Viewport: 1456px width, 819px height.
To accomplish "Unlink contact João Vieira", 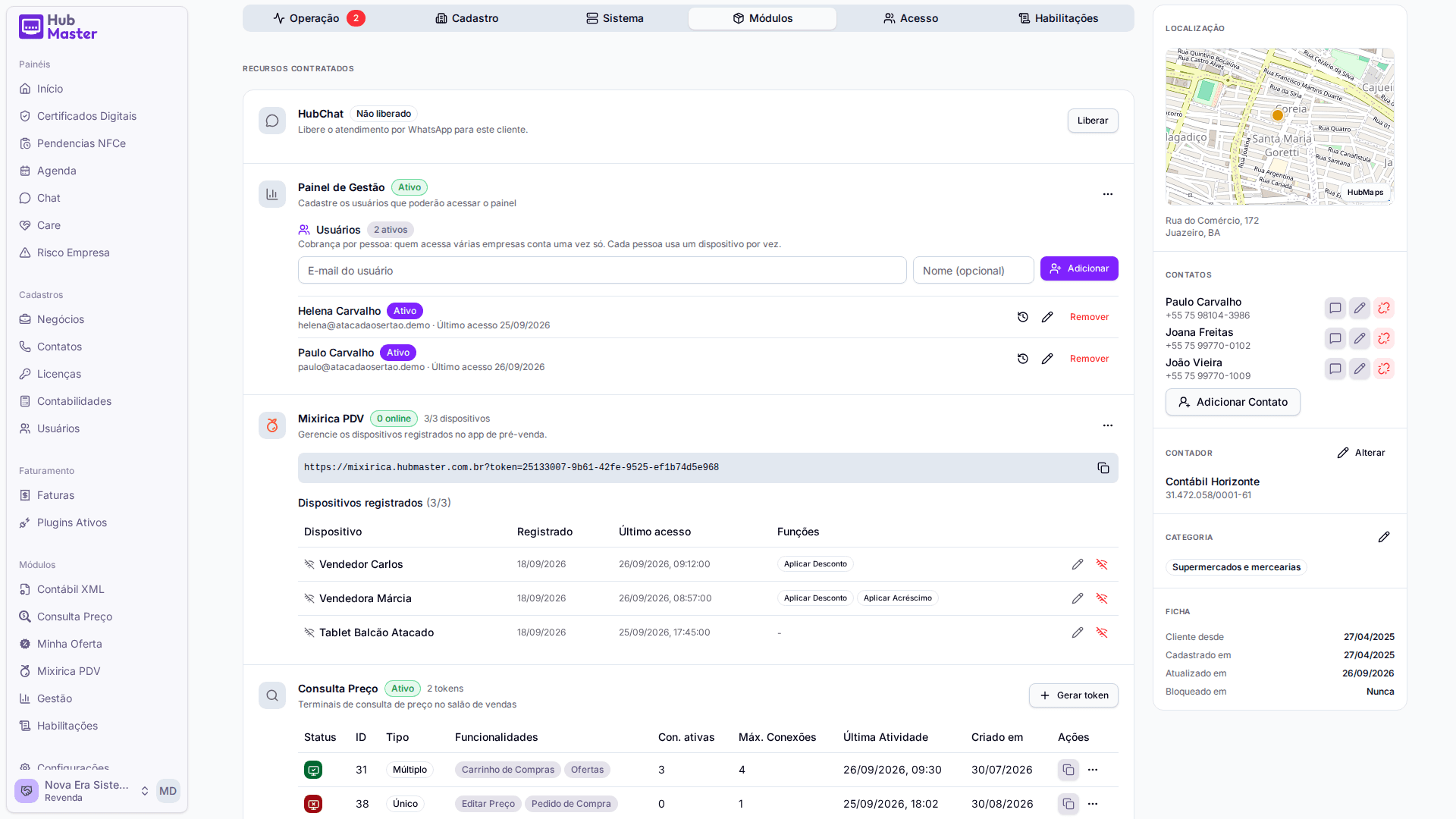I will [1384, 369].
